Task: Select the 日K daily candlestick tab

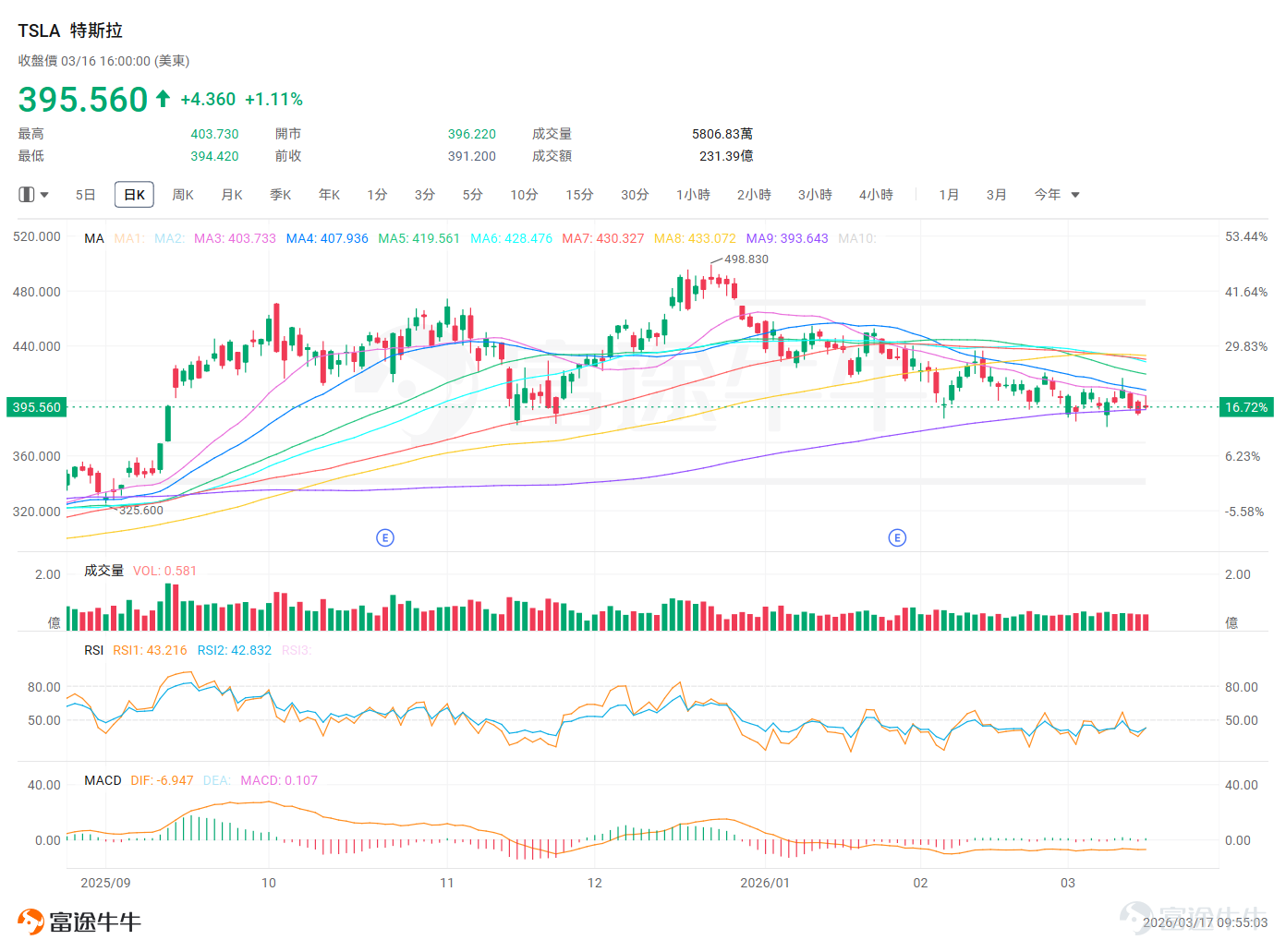Action: [x=134, y=195]
